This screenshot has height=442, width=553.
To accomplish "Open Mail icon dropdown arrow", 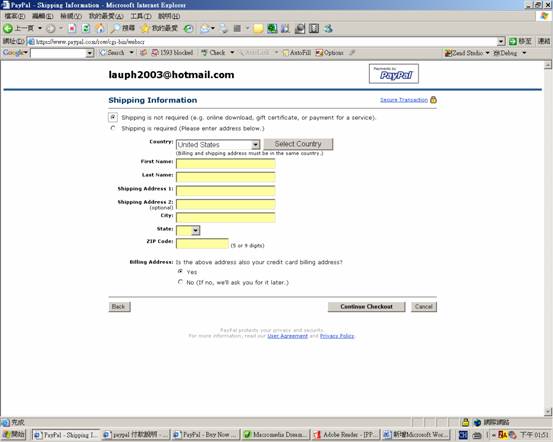I will pyautogui.click(x=213, y=29).
